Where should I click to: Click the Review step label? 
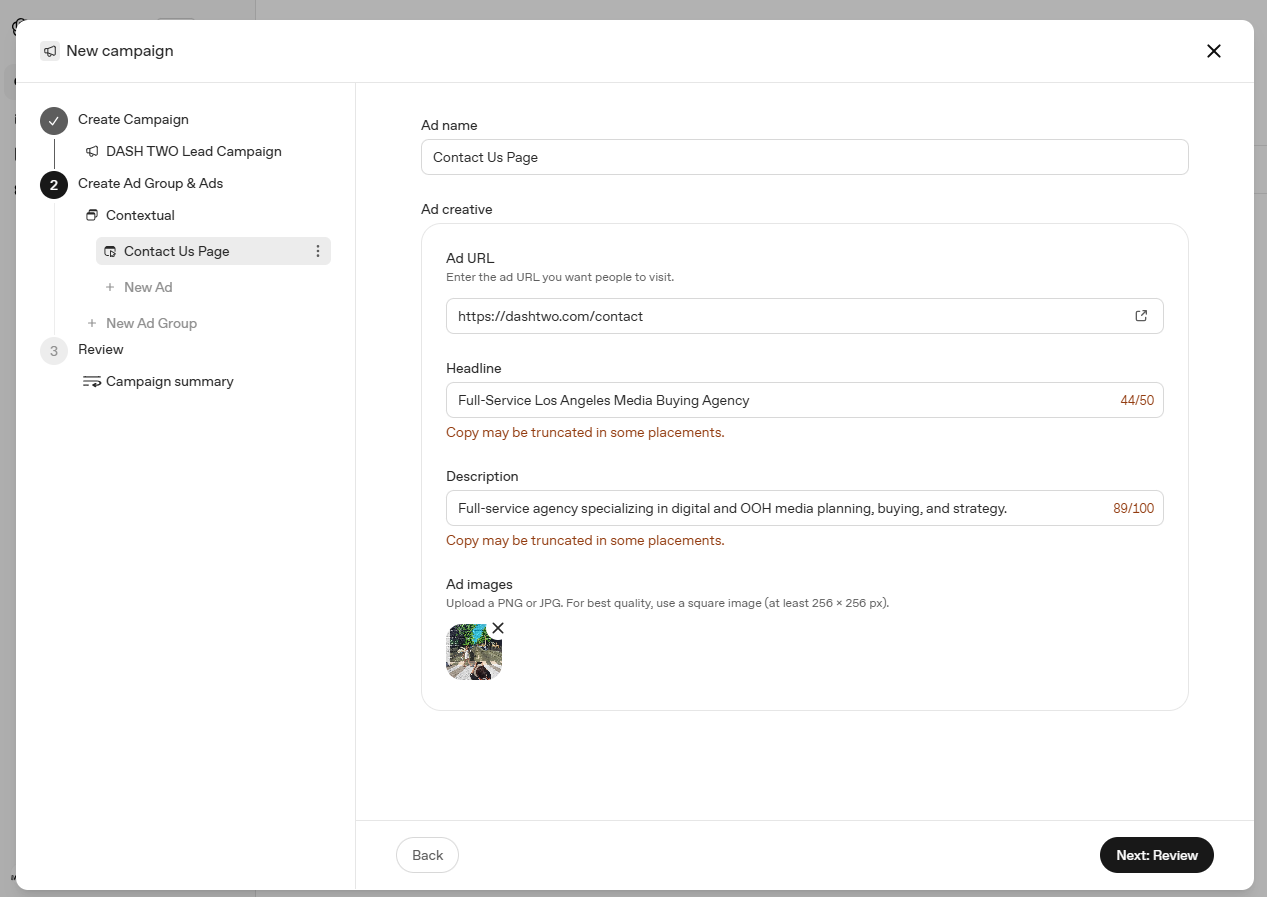(101, 349)
